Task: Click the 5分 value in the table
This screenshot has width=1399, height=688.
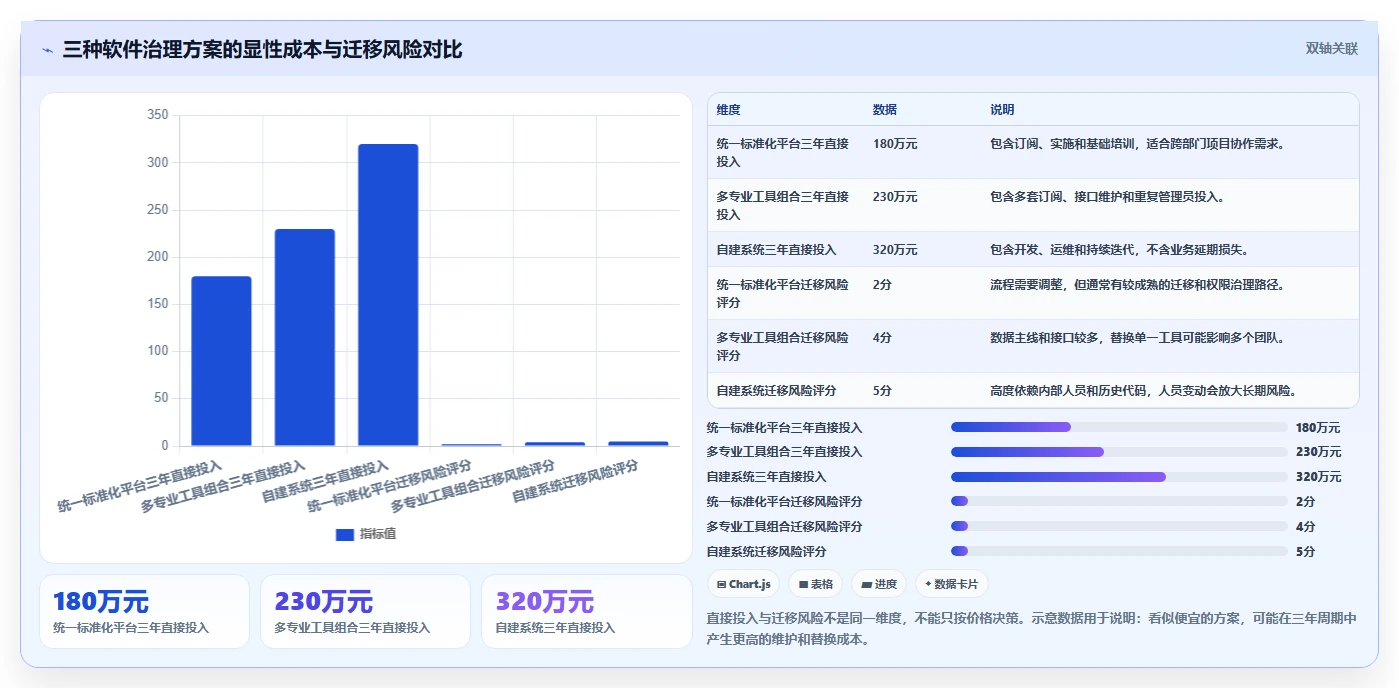Action: coord(882,390)
